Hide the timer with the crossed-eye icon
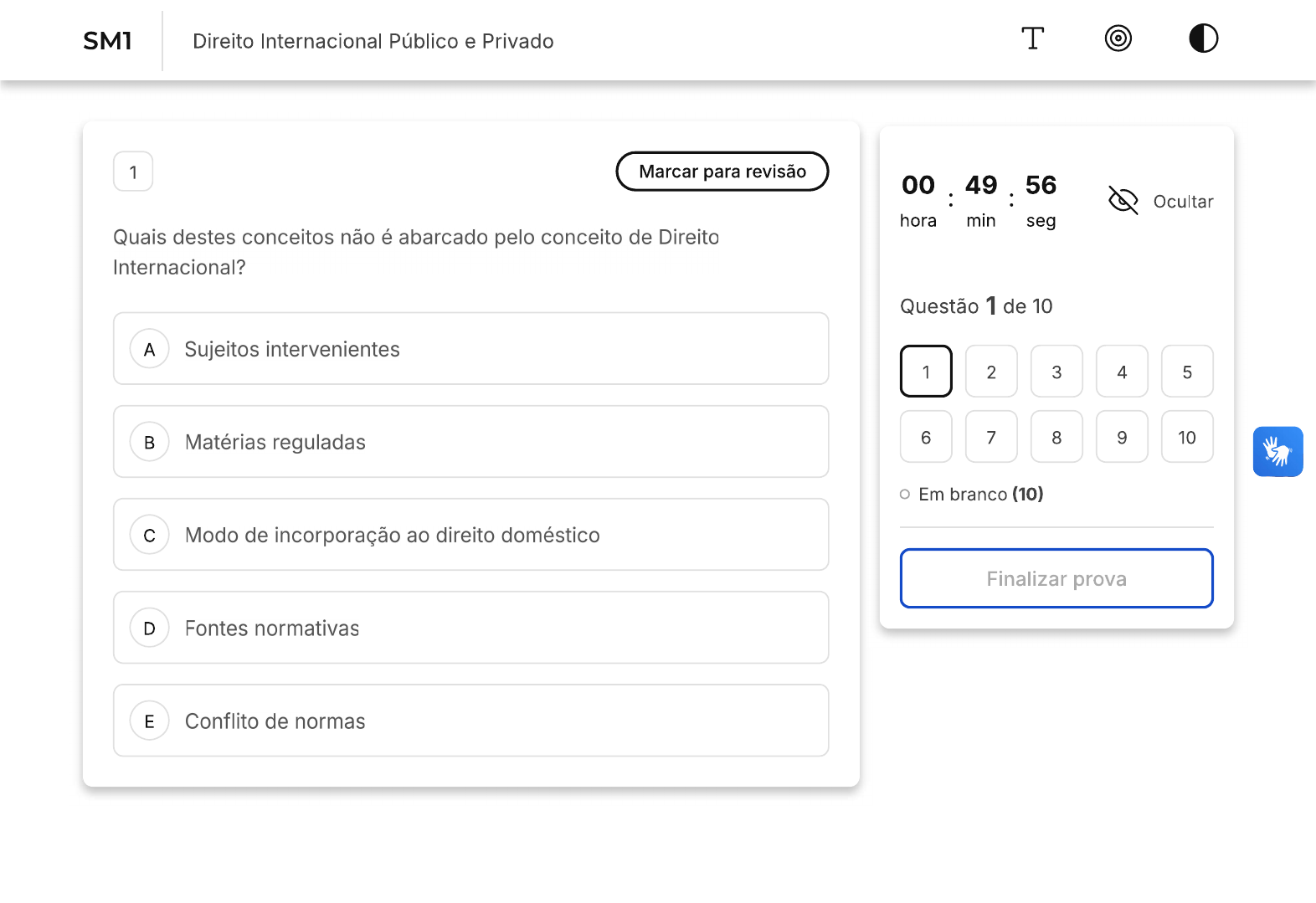Viewport: 1316px width, 903px height. point(1123,201)
